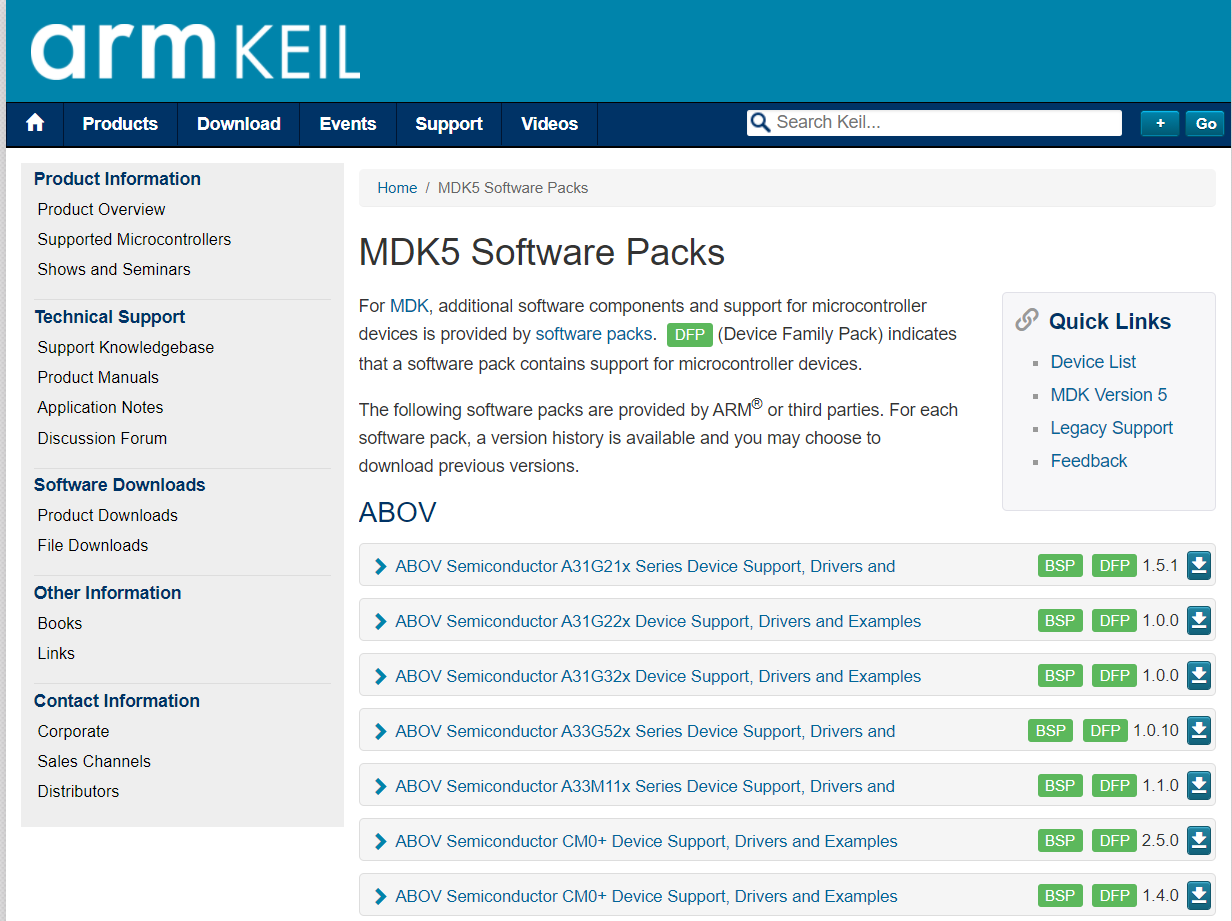The image size is (1232, 921).
Task: Expand the CM0+ version 2.5.0 row
Action: tap(380, 841)
